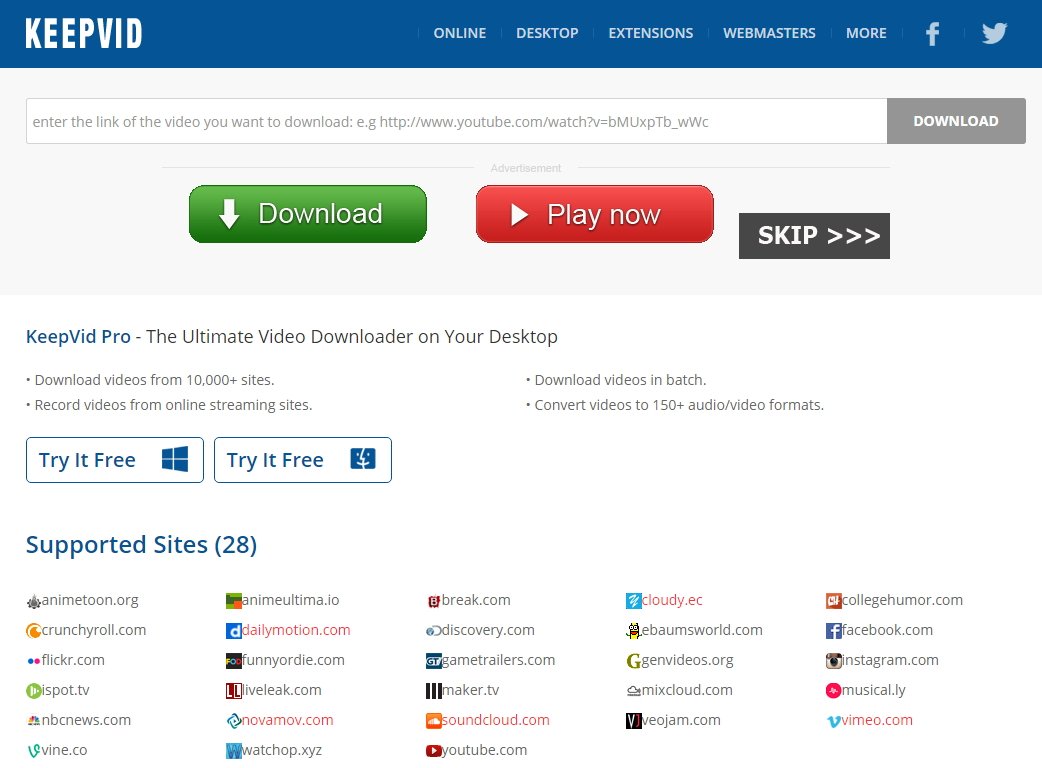Click the instagram.com camera icon
The width and height of the screenshot is (1042, 768).
click(833, 661)
